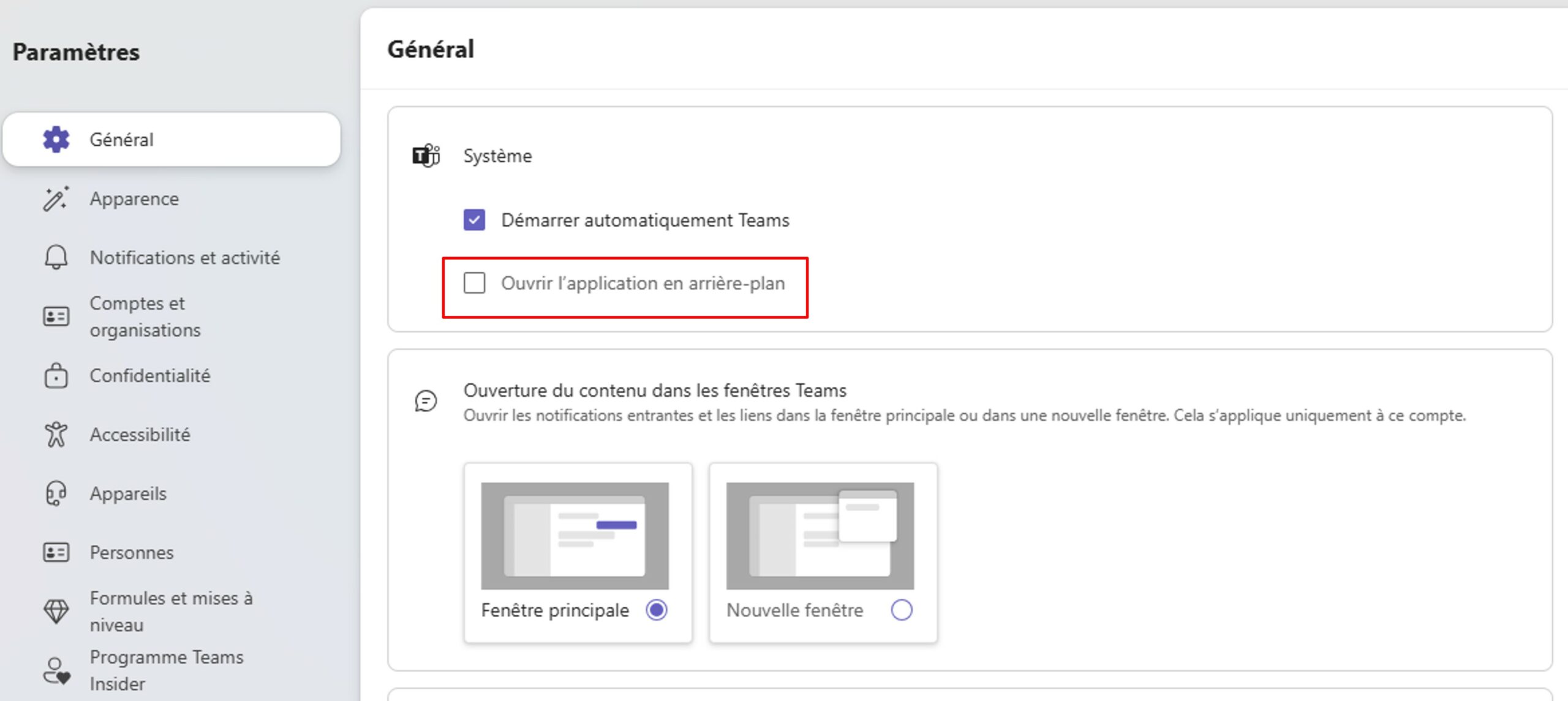The width and height of the screenshot is (1568, 701).
Task: Click the Teams logo beside Système
Action: pyautogui.click(x=426, y=156)
